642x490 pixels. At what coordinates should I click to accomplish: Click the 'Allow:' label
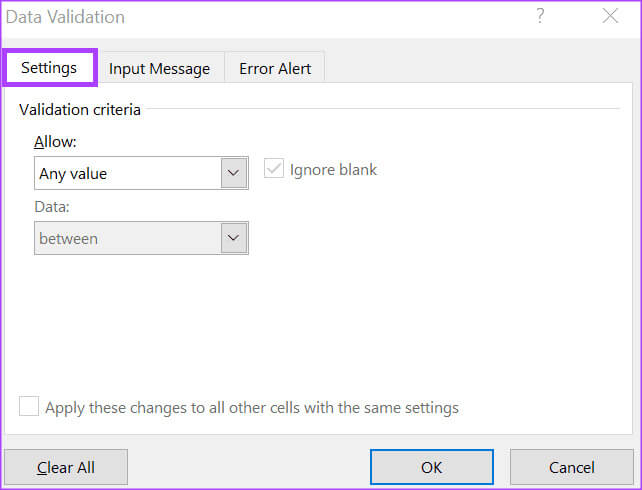(55, 142)
